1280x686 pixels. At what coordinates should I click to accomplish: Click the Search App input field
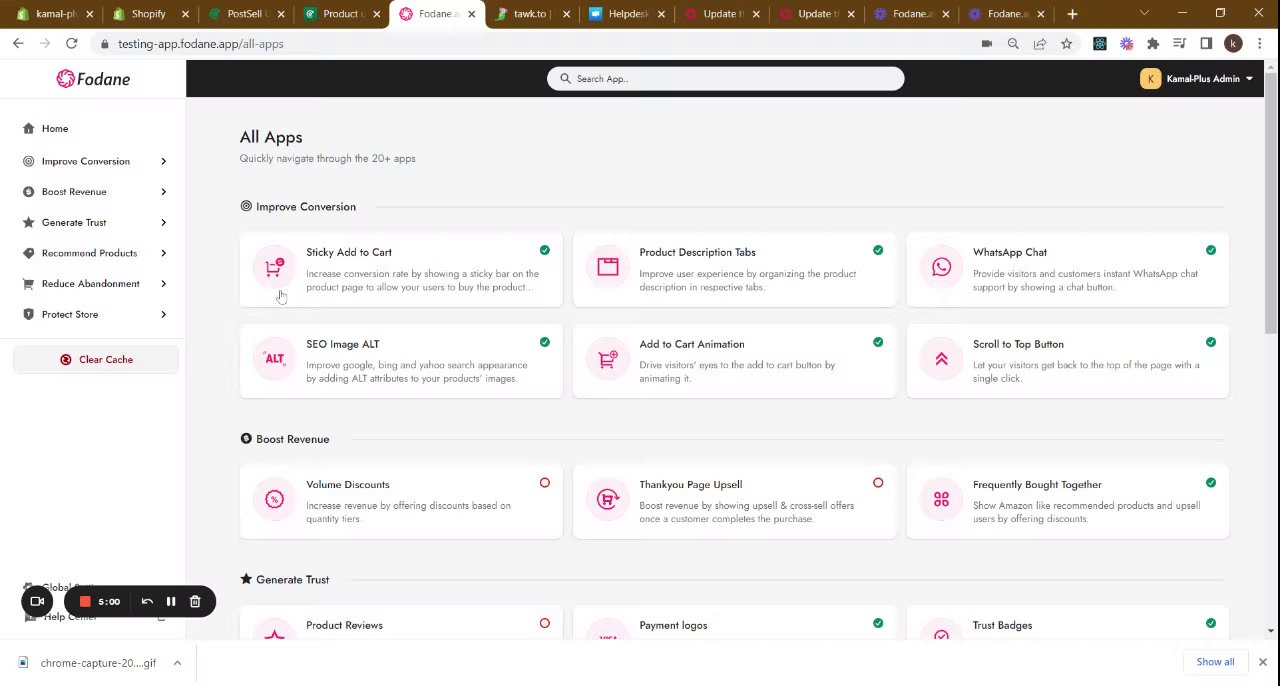pyautogui.click(x=726, y=79)
